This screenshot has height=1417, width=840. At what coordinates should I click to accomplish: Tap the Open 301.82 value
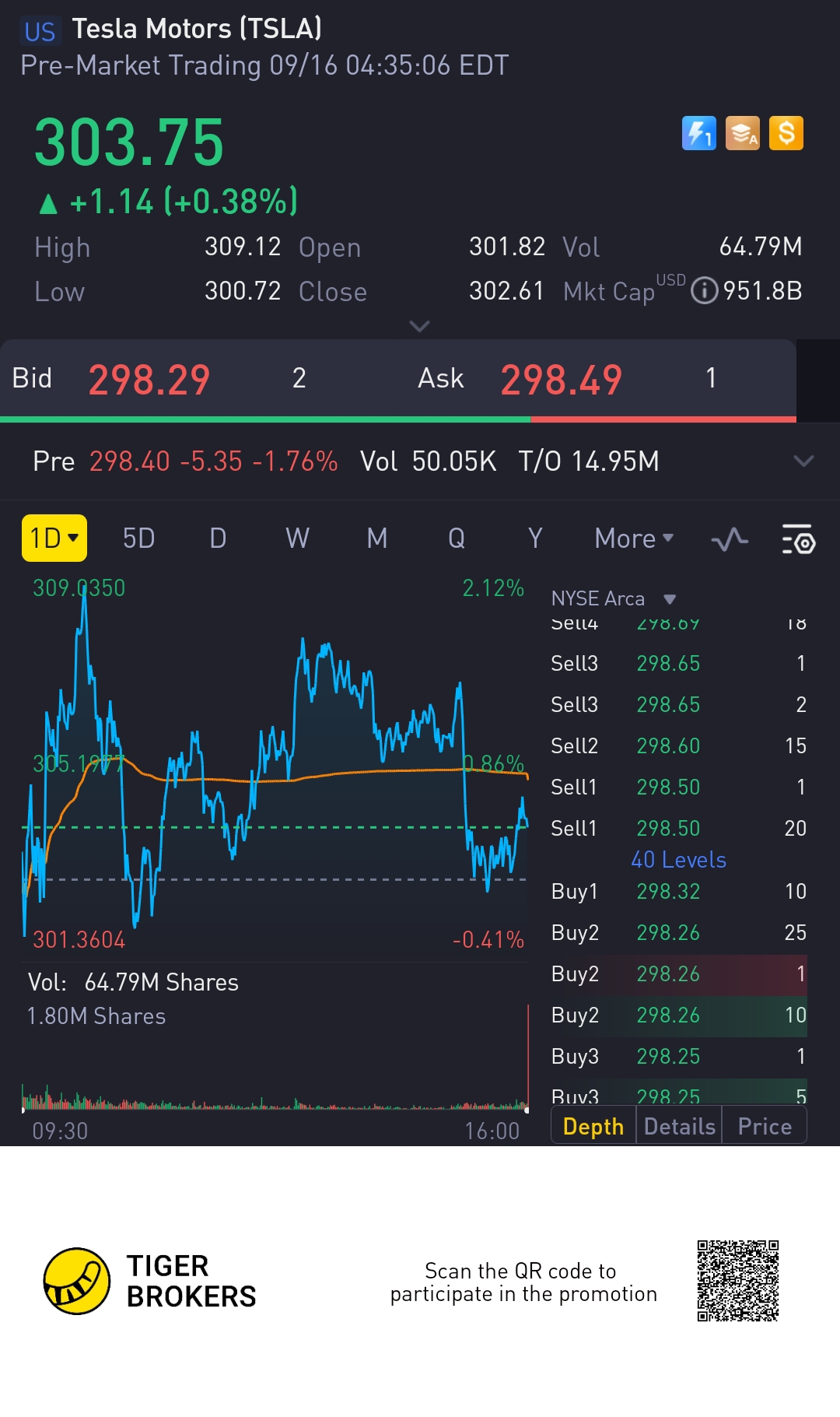tap(507, 247)
